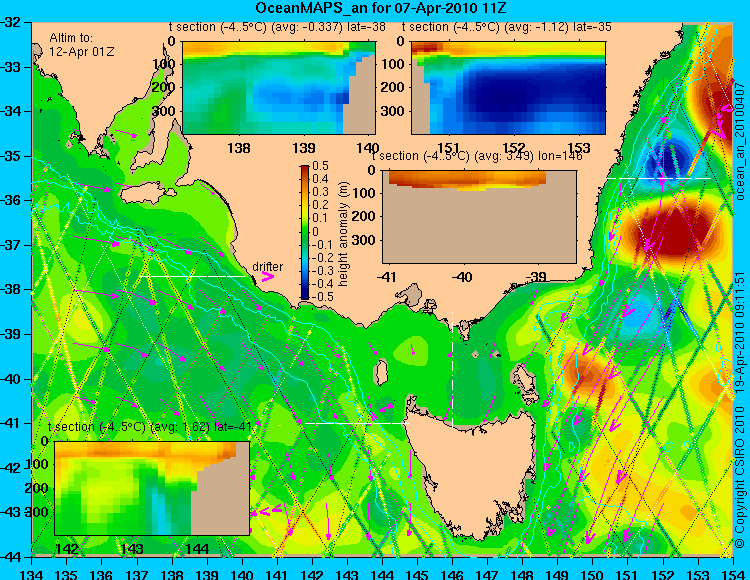Click the white section line west of Tasmania at 41S
Image resolution: width=750 pixels, height=580 pixels.
point(357,423)
